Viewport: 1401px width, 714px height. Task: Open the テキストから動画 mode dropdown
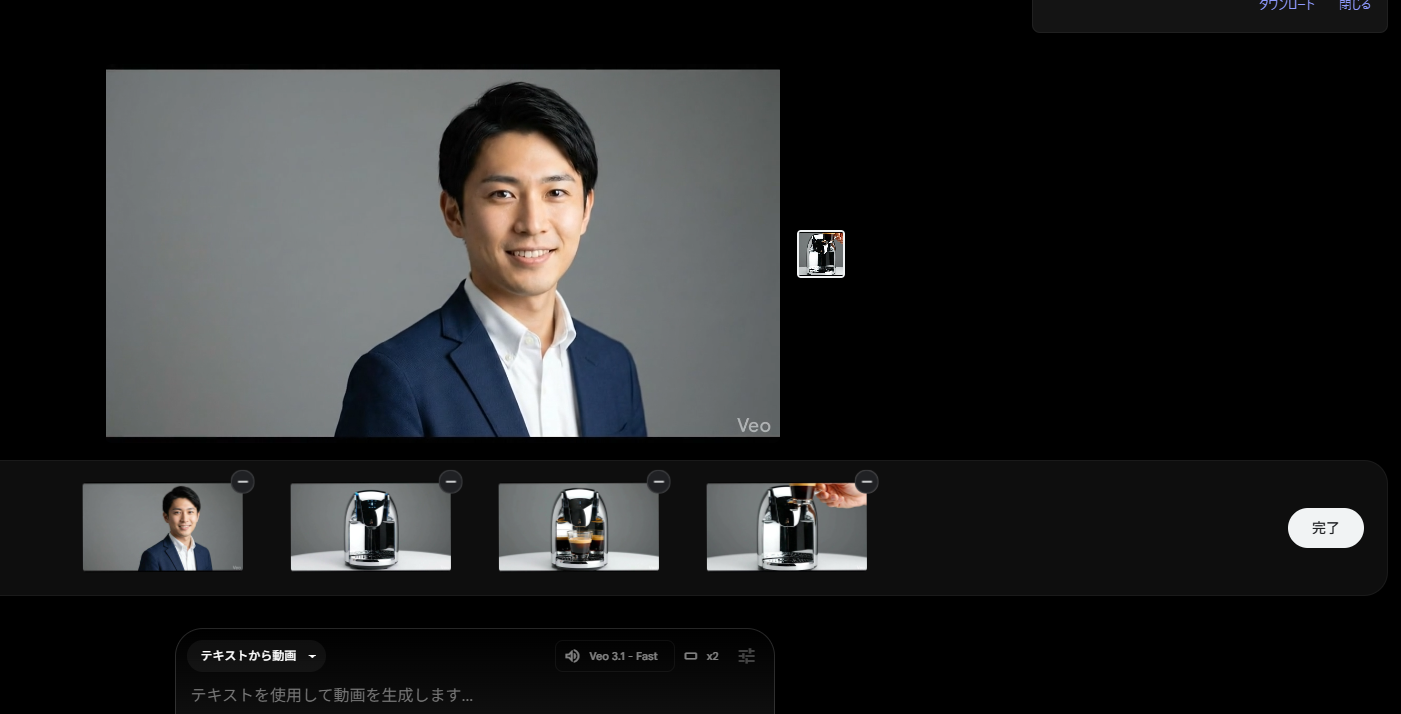256,656
